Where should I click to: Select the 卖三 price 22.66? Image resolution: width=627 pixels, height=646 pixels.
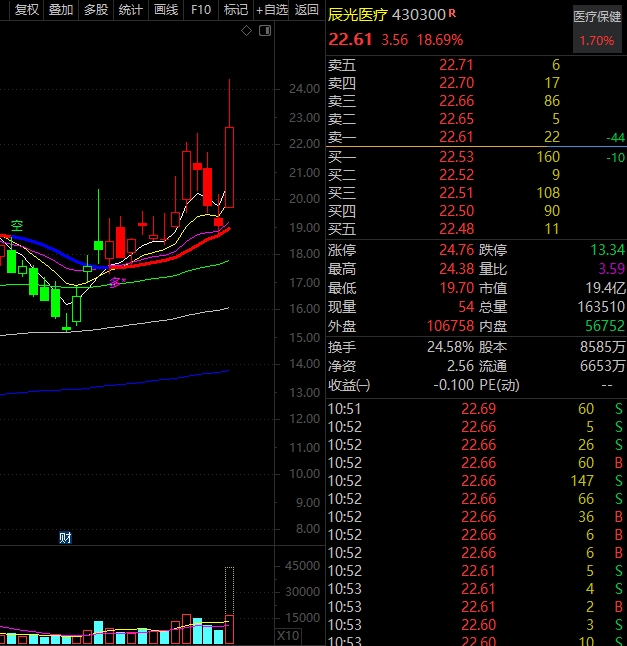tap(456, 101)
